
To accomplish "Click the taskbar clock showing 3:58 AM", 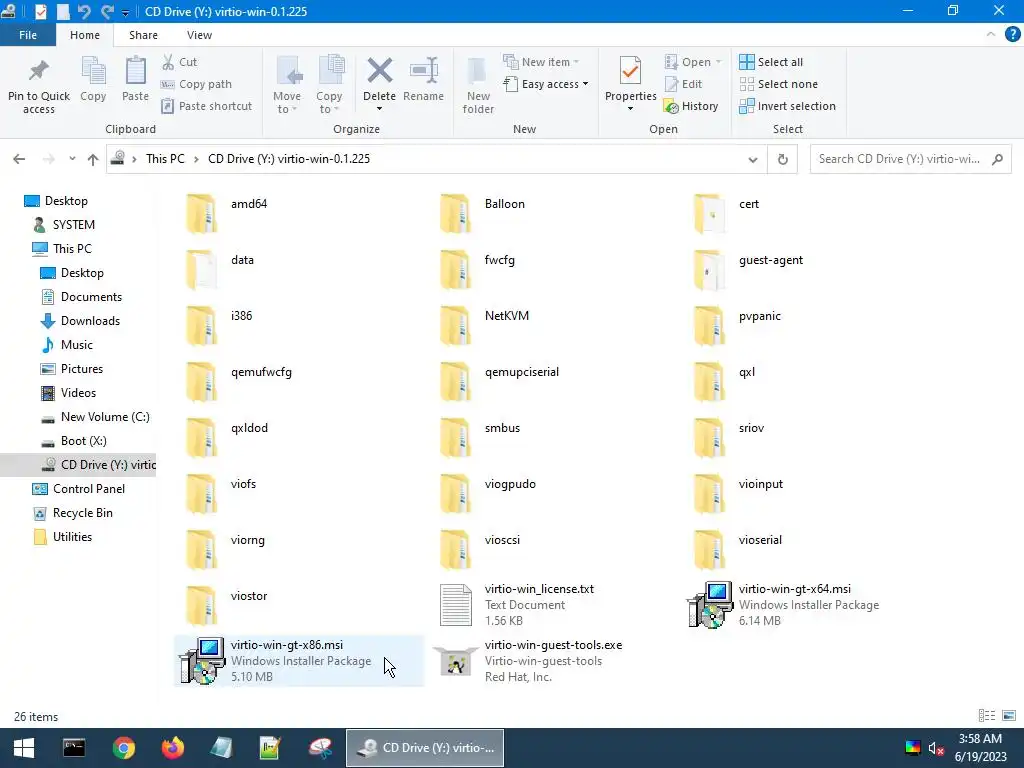I will 980,748.
